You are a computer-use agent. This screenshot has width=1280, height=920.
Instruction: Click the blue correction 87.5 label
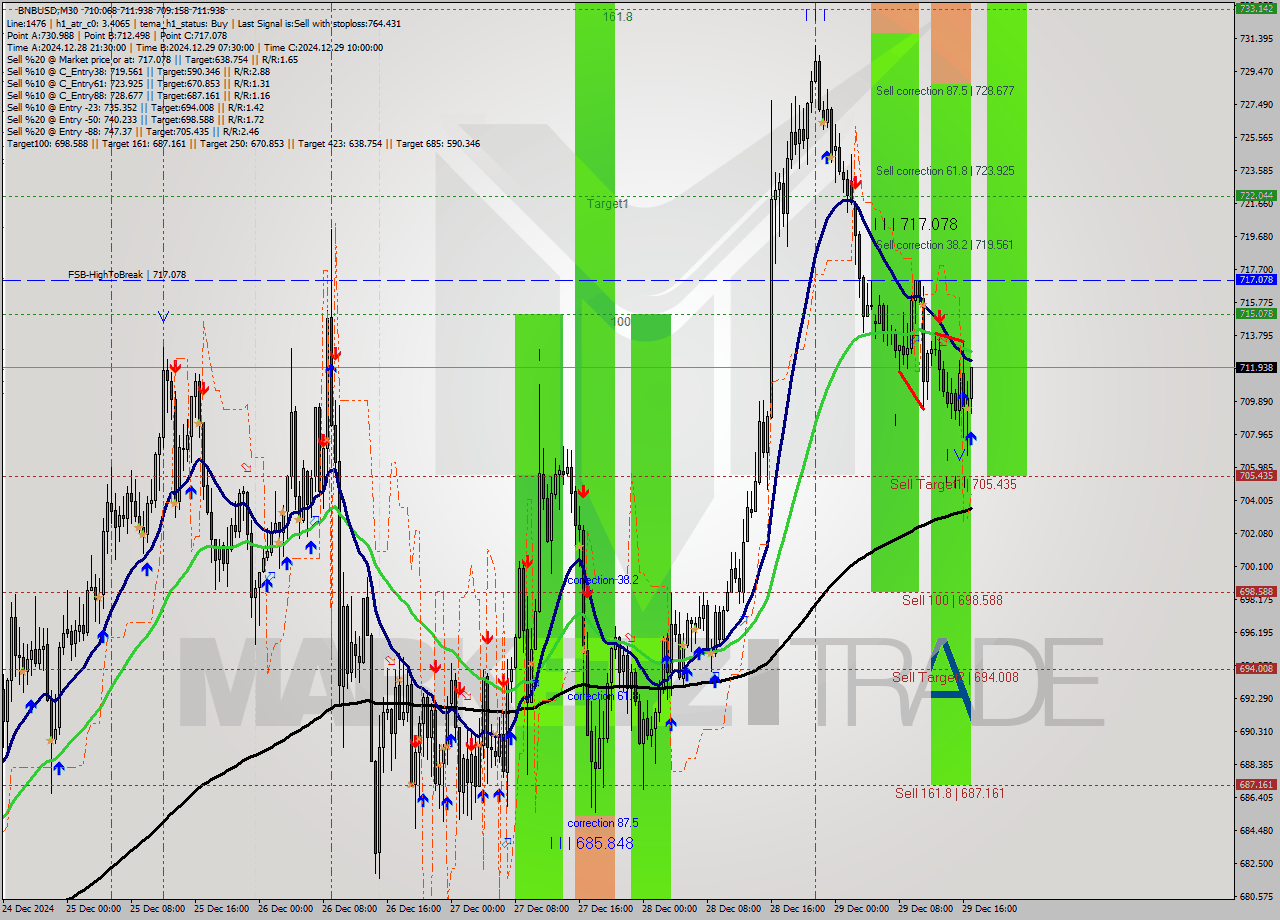tap(603, 823)
